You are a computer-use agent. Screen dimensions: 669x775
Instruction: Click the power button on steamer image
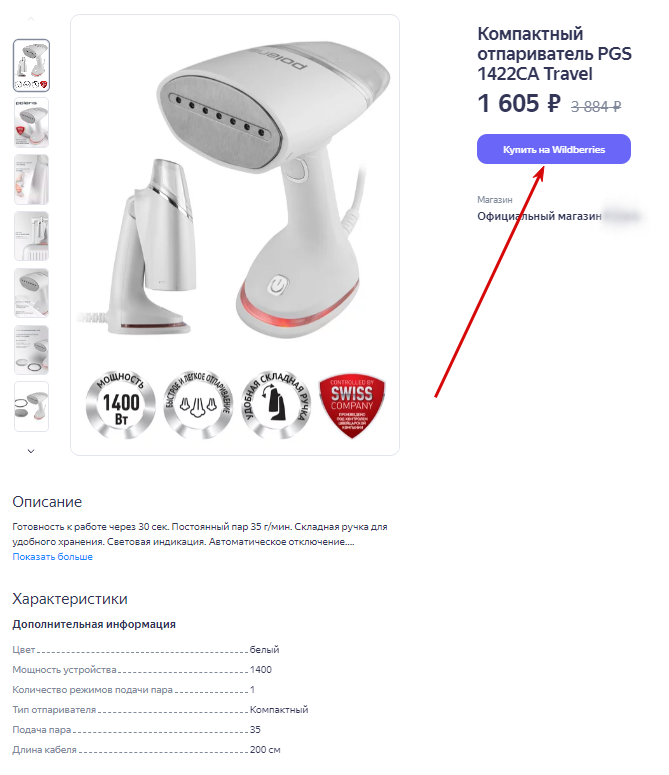point(278,286)
